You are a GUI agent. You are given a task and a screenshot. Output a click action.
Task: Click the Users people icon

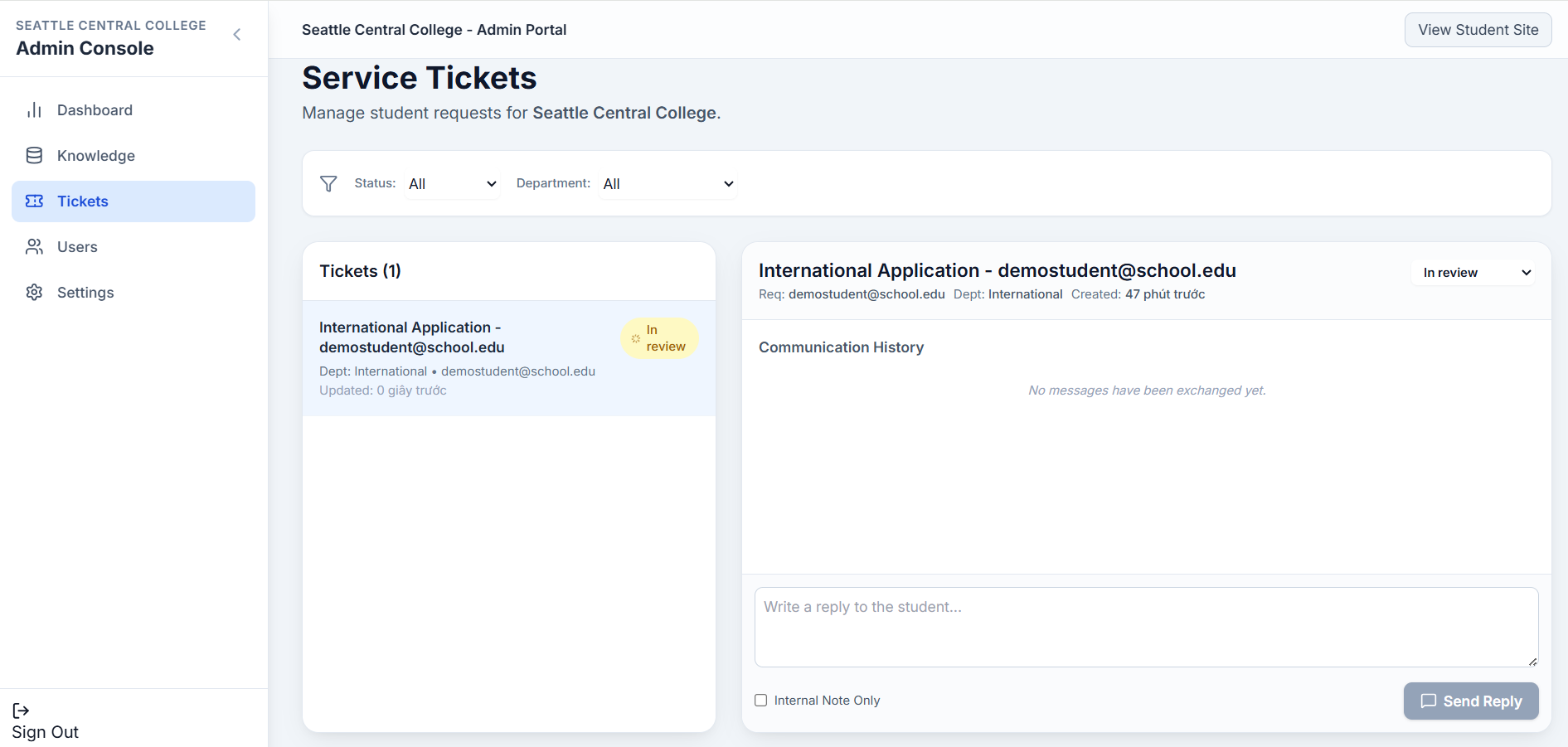34,247
